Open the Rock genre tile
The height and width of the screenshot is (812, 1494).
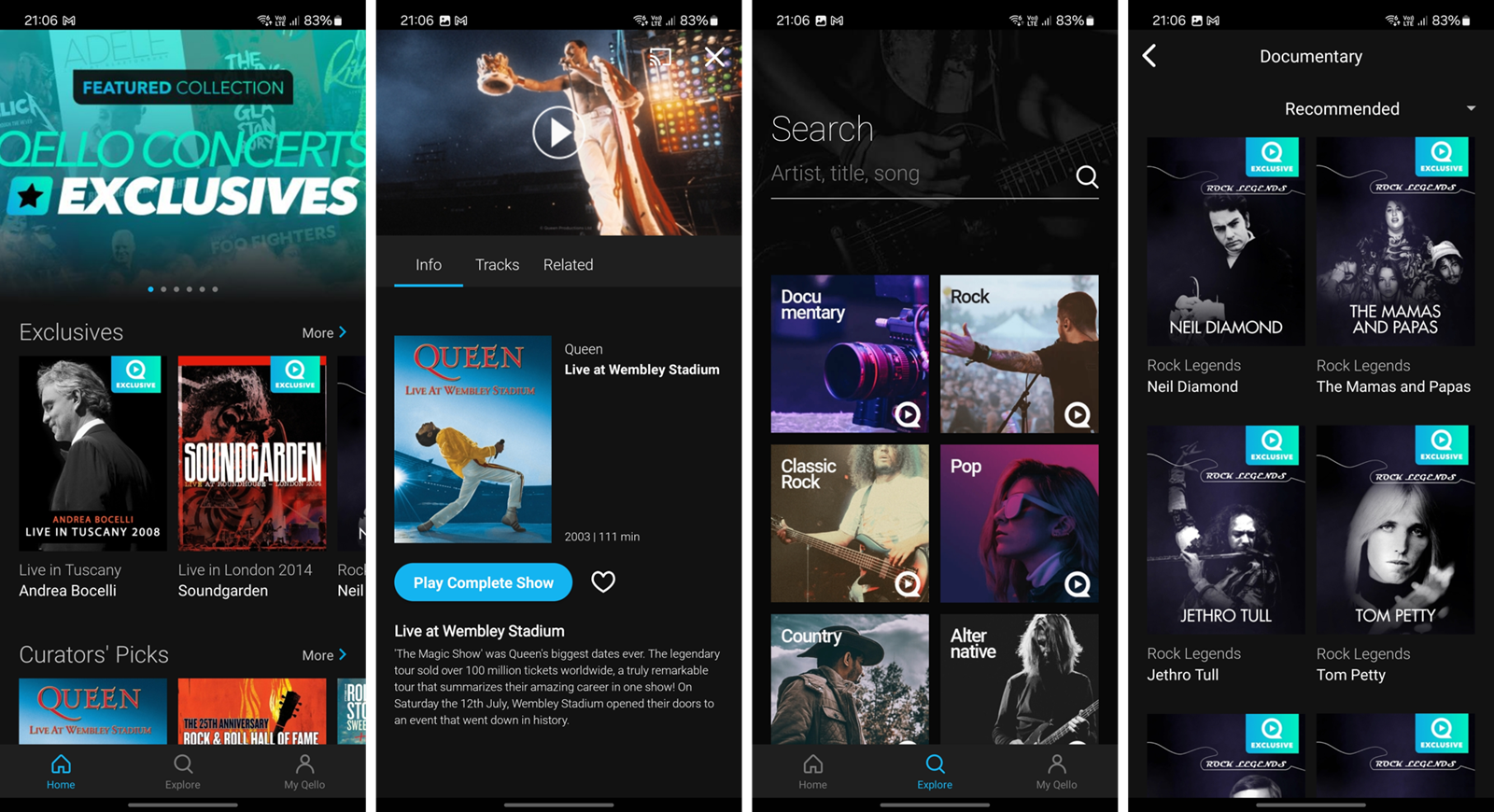coord(1020,354)
